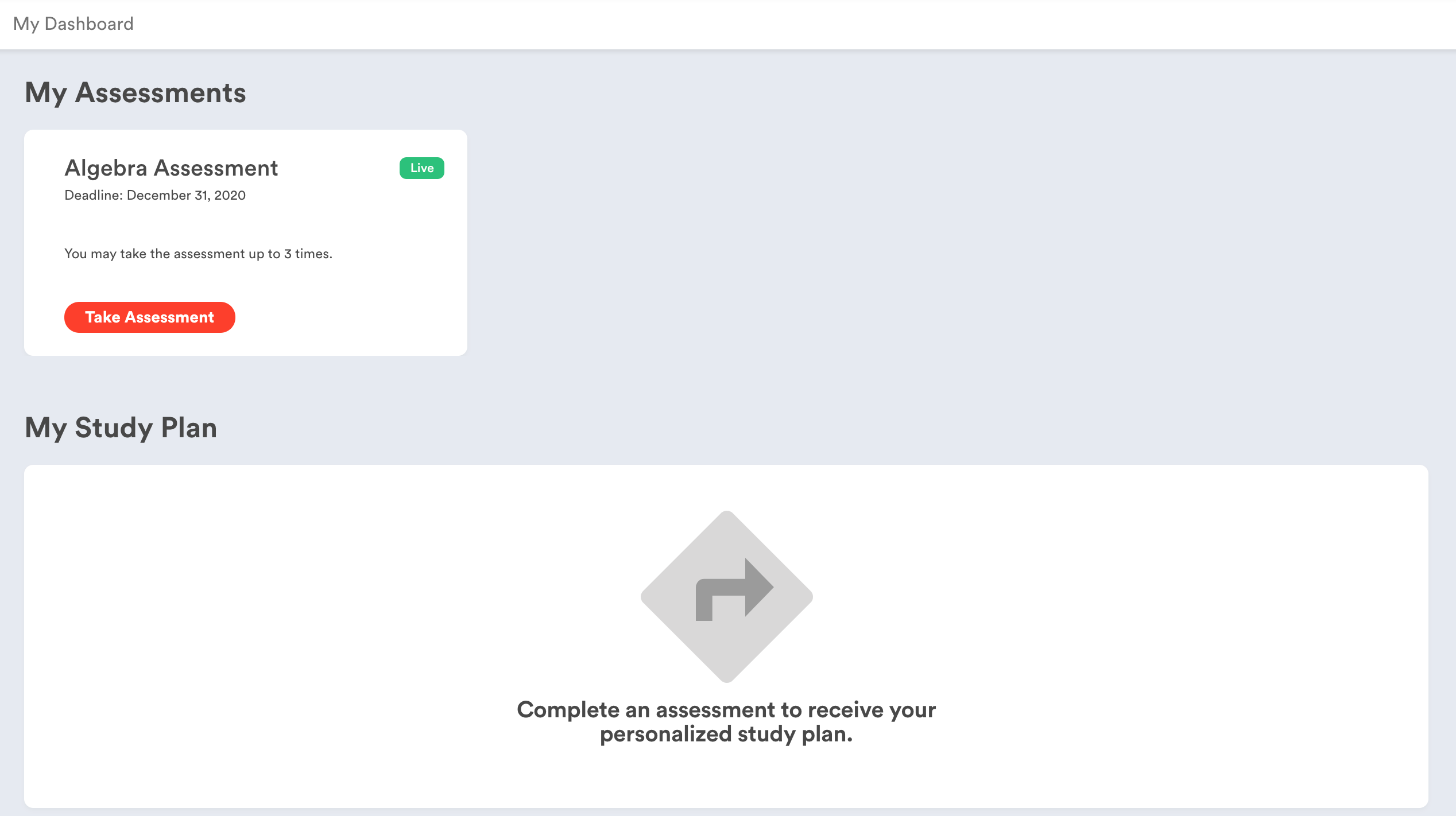Click the word Algebra in the card title
This screenshot has width=1456, height=816.
click(106, 168)
